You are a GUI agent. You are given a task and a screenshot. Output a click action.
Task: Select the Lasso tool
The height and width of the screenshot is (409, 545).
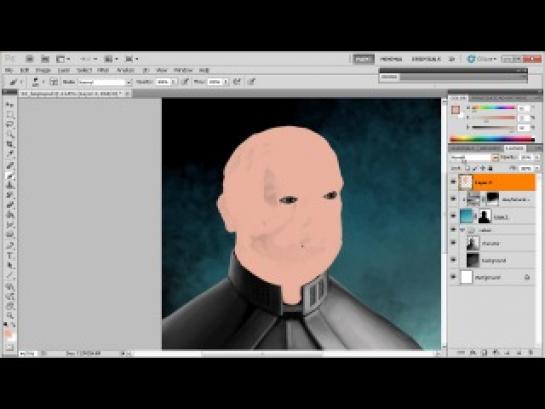(x=10, y=124)
